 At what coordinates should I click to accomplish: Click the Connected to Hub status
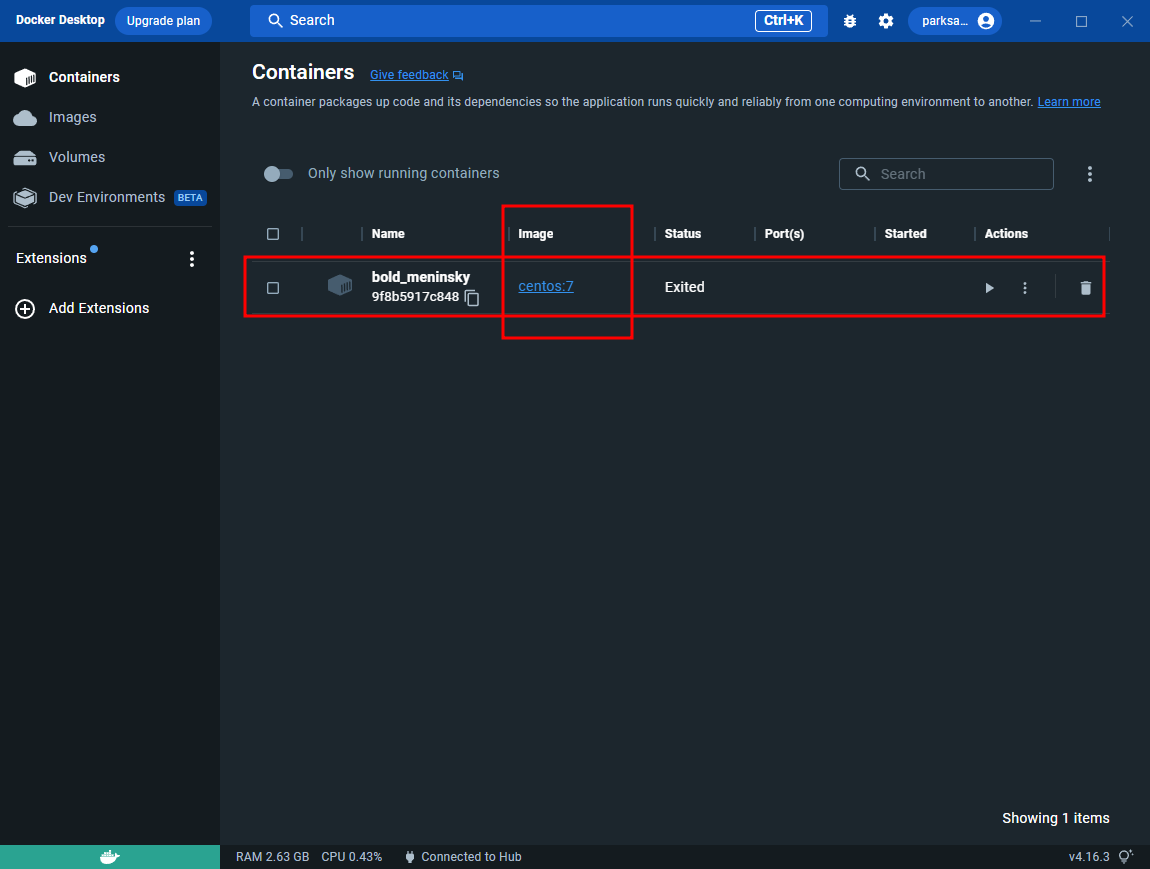[471, 857]
